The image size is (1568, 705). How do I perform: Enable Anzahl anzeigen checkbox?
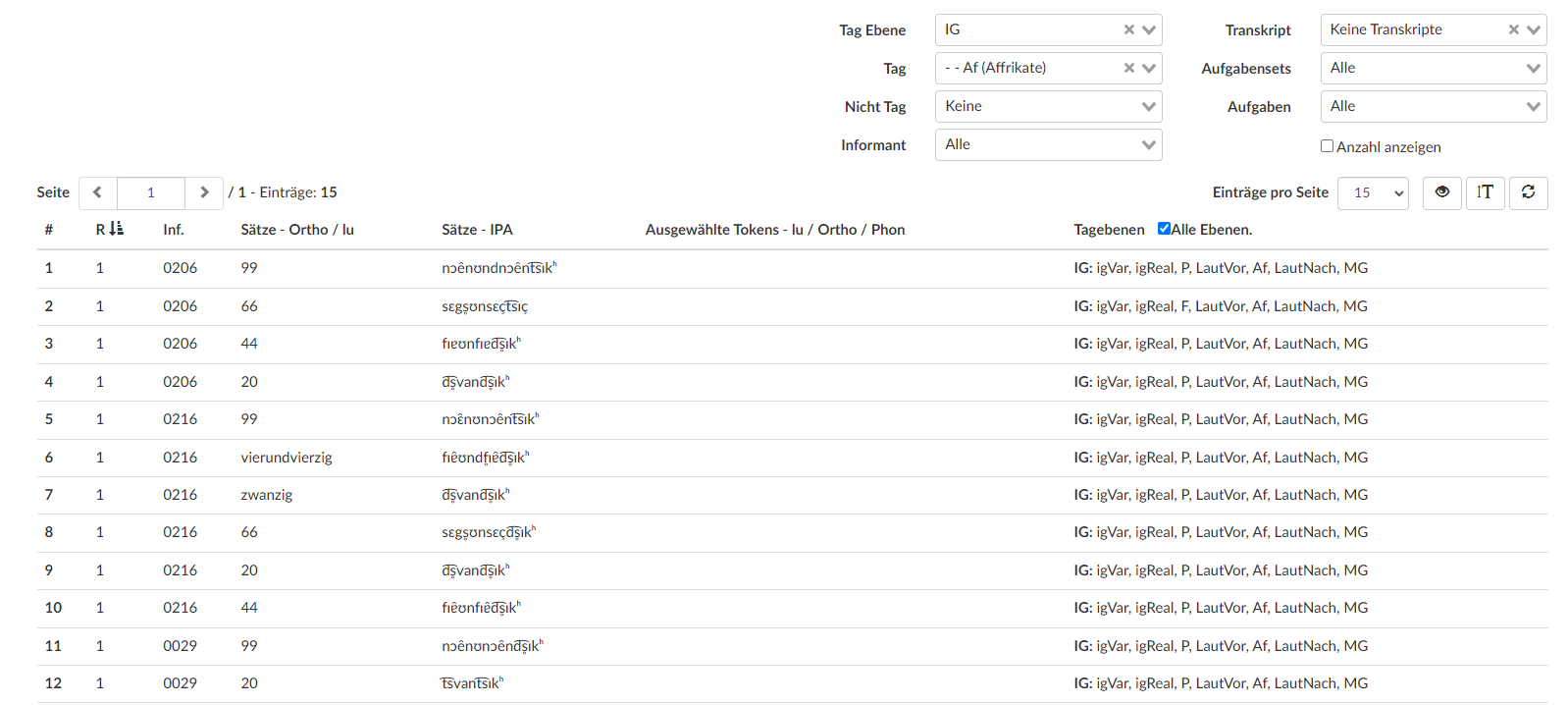pyautogui.click(x=1327, y=146)
